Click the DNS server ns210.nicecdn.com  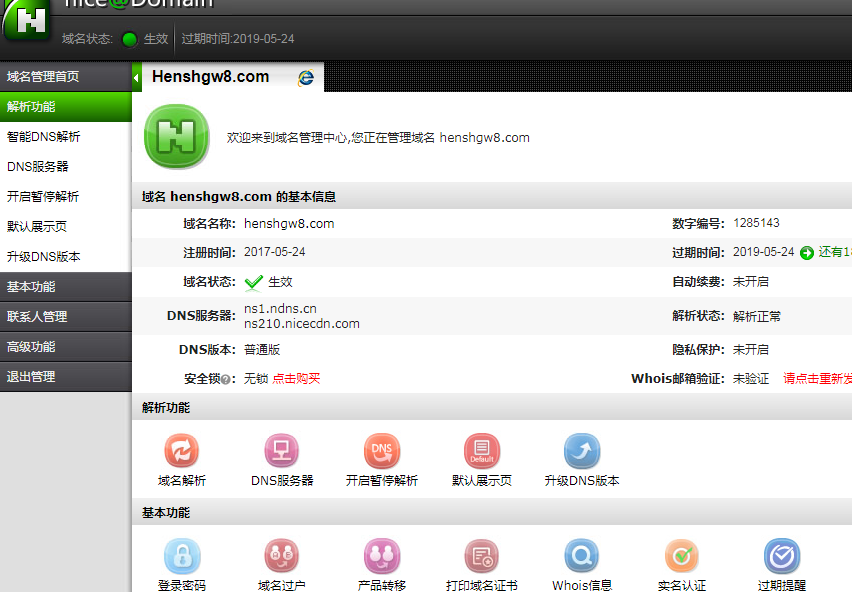click(302, 324)
